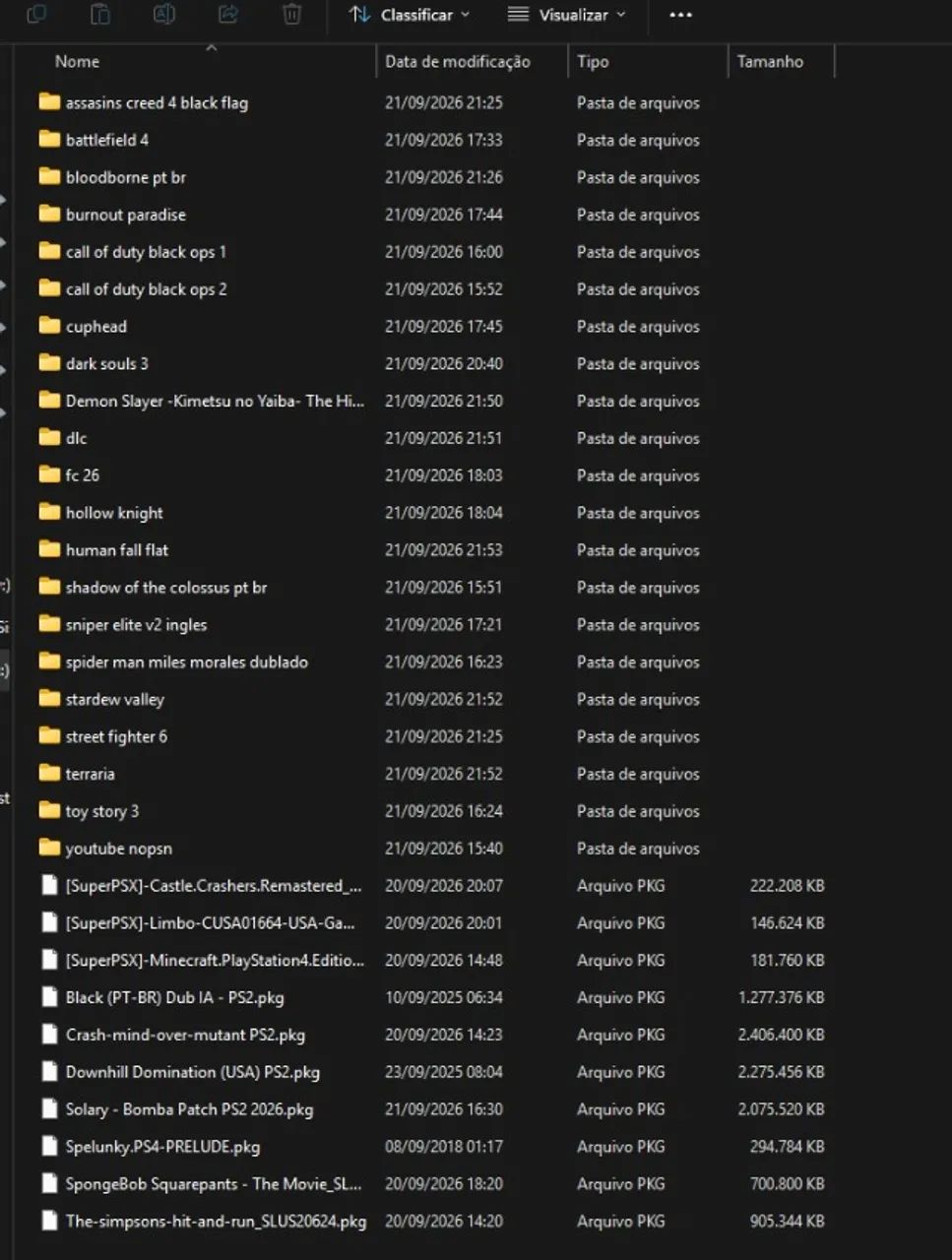Image resolution: width=952 pixels, height=1260 pixels.
Task: Open the Visualizar view dropdown
Action: coord(567,15)
